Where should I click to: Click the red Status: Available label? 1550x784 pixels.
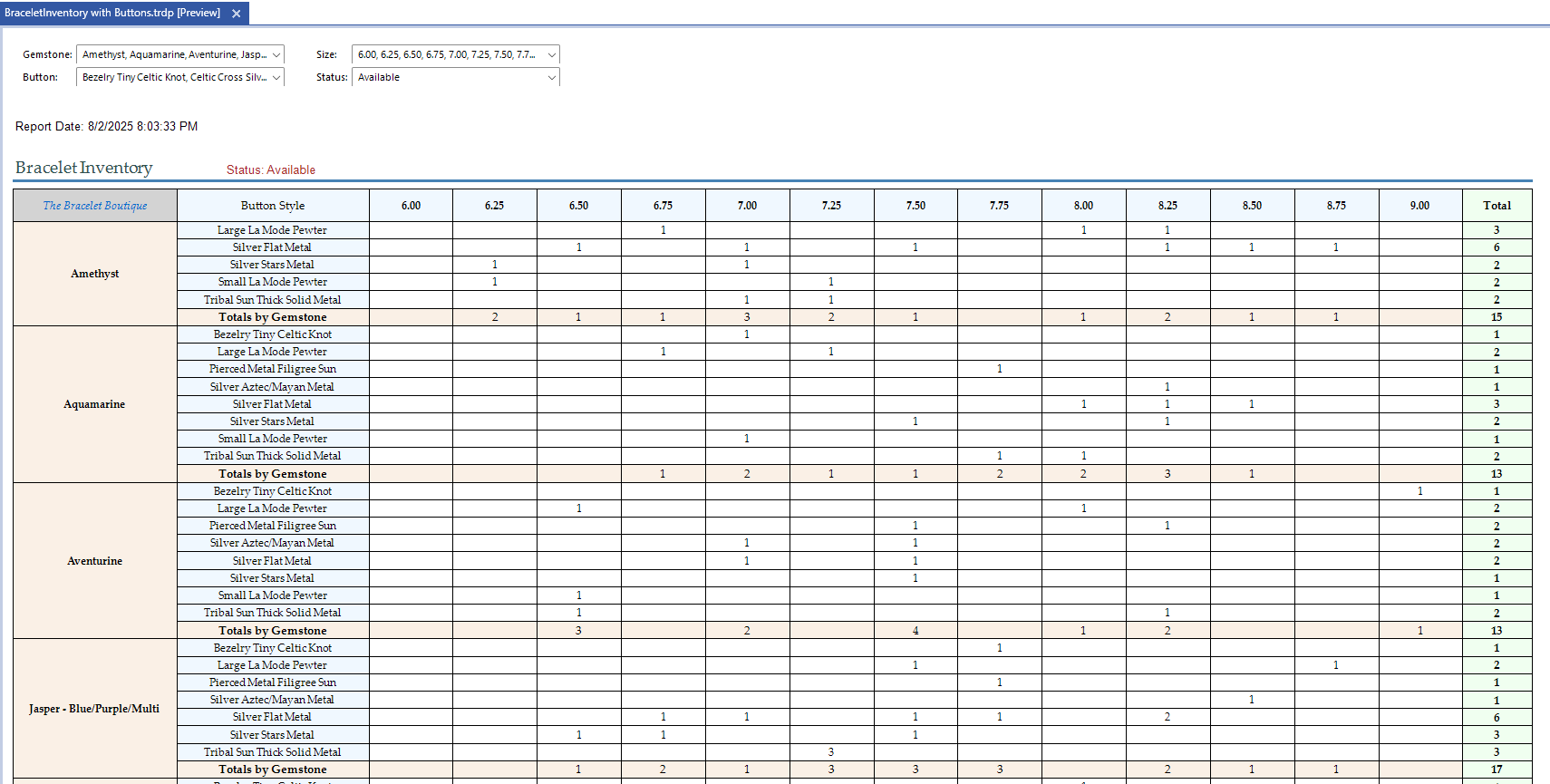271,170
